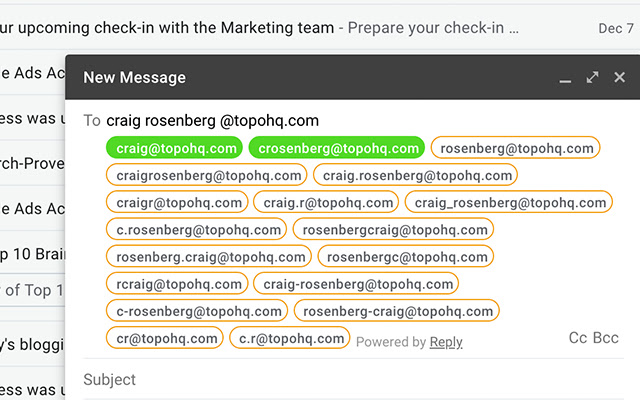
Task: Click rosenbergcraig@topohq.com suggestion
Action: (x=393, y=229)
